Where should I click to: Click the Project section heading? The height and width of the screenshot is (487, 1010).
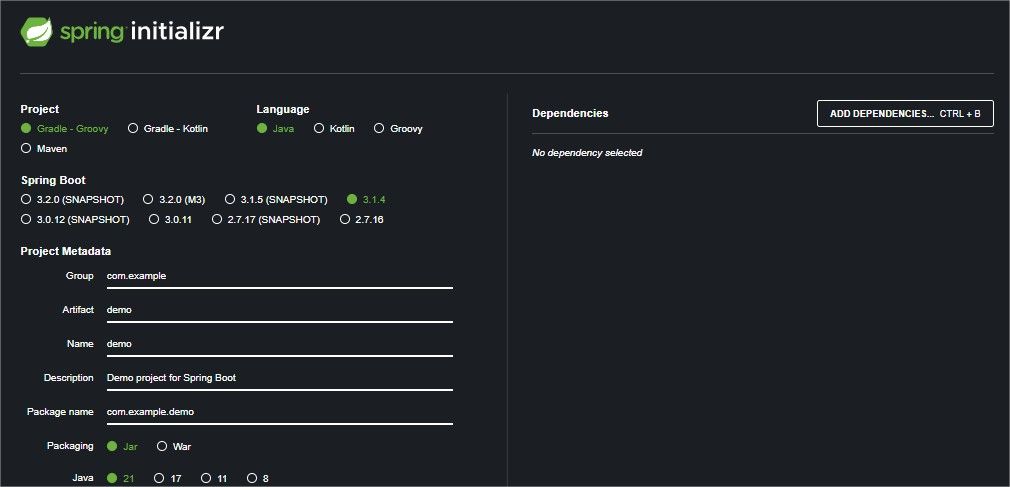(x=40, y=110)
